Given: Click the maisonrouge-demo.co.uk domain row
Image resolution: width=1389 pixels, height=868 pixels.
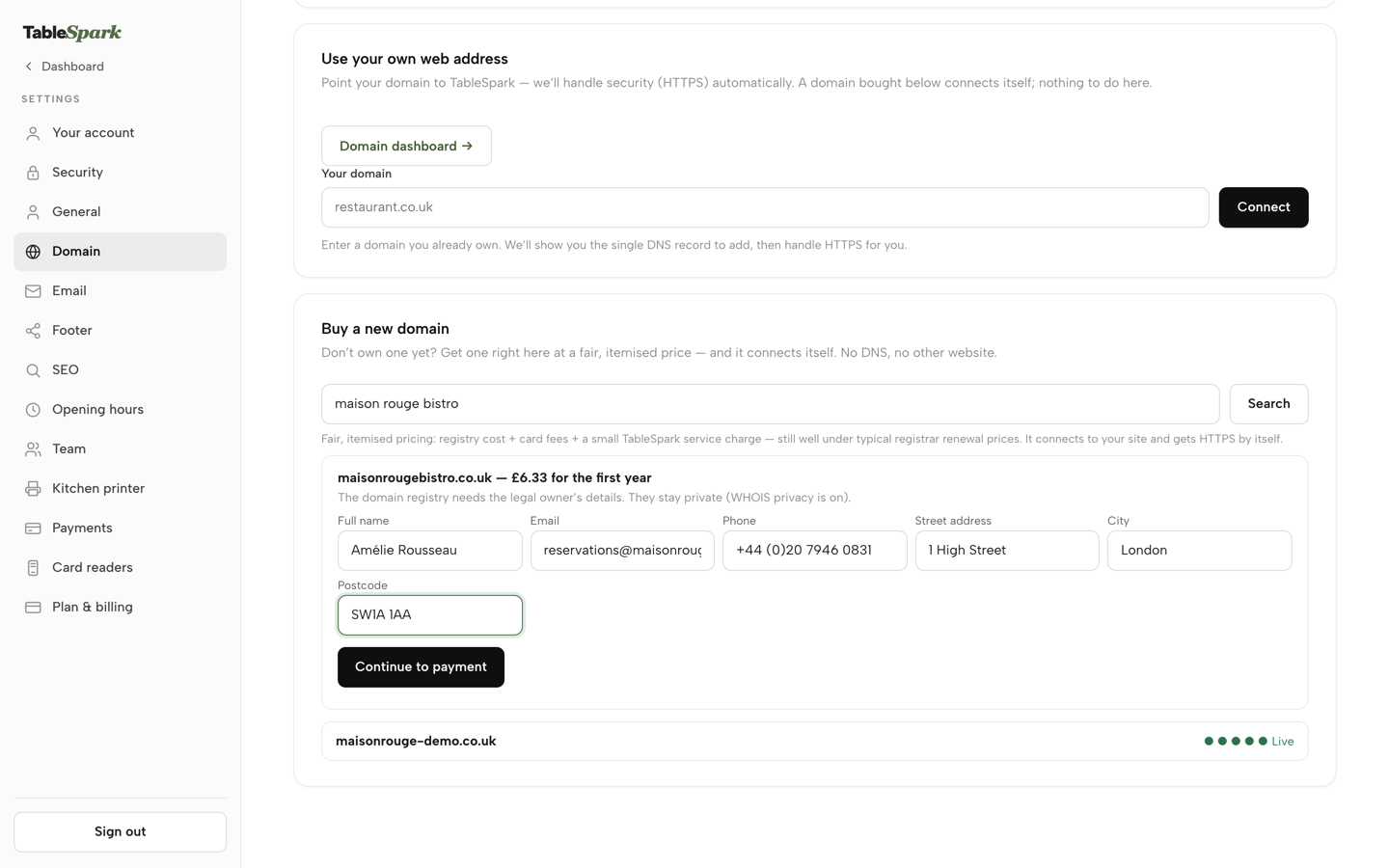Looking at the screenshot, I should 814,742.
